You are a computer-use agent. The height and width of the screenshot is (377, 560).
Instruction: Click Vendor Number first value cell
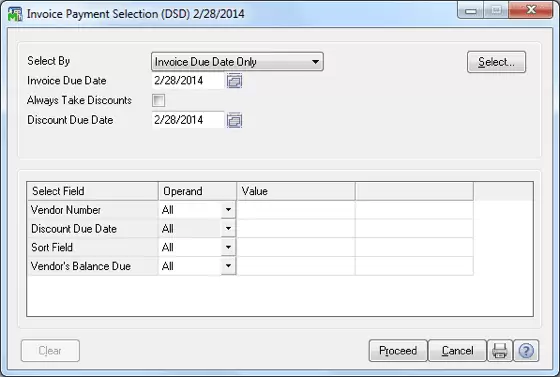(x=296, y=210)
